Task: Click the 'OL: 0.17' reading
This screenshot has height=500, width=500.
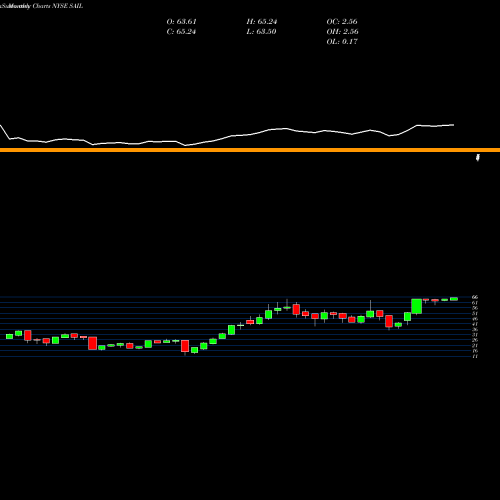Action: [x=342, y=42]
